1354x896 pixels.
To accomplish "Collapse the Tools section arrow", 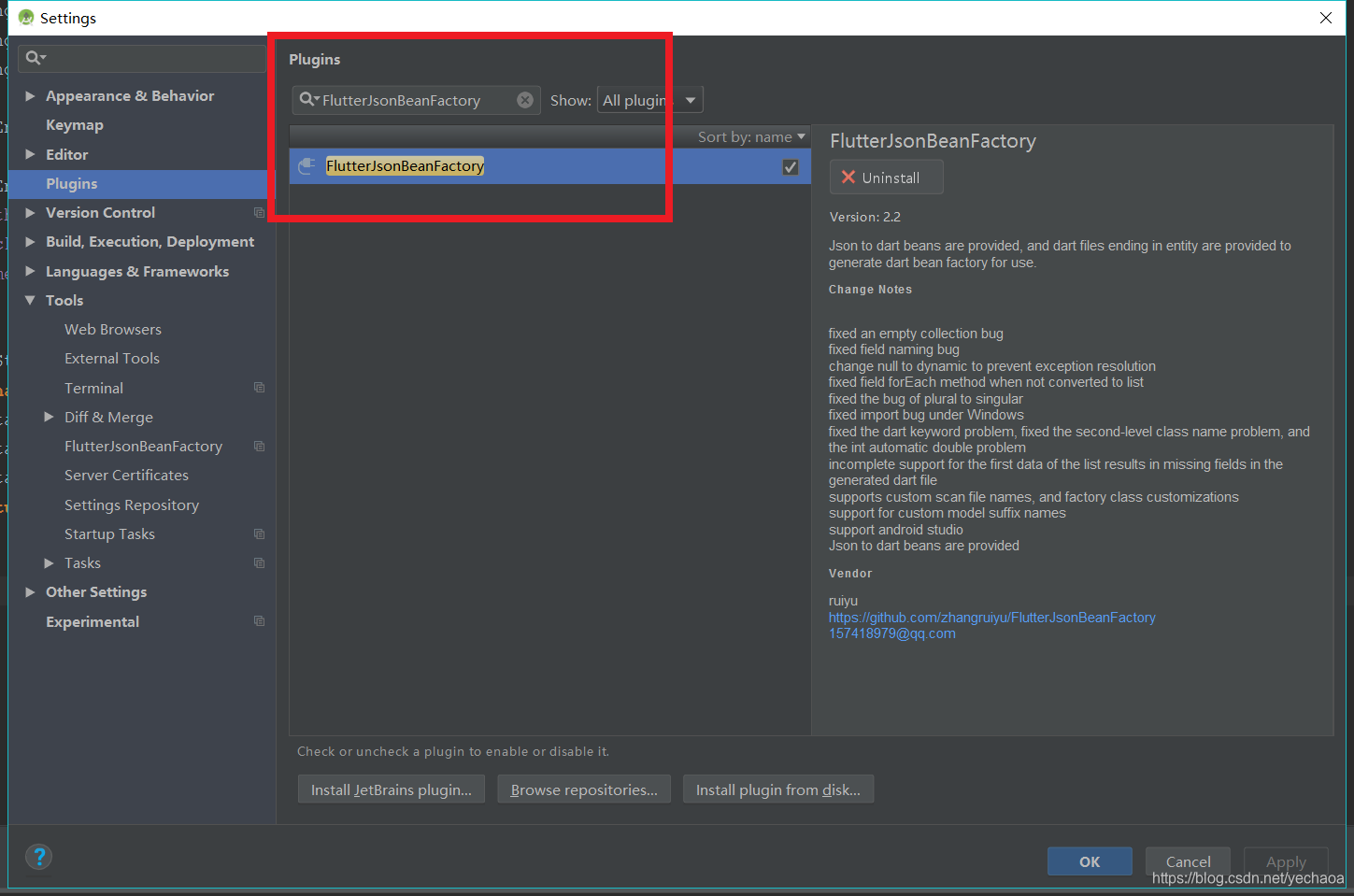I will coord(30,300).
